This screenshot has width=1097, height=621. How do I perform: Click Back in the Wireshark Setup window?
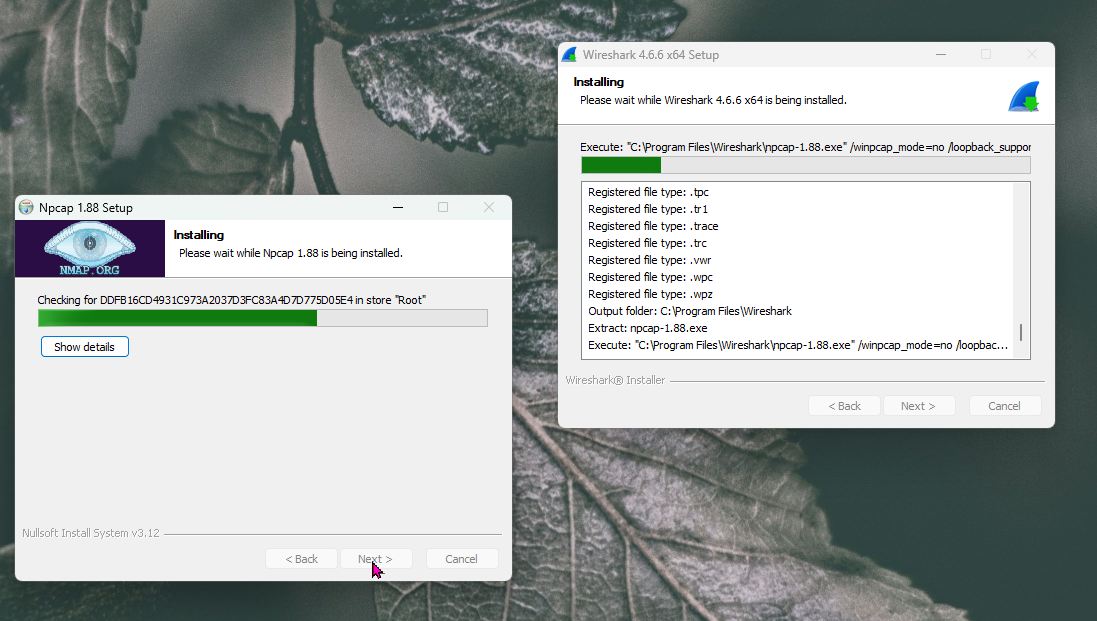pos(844,406)
